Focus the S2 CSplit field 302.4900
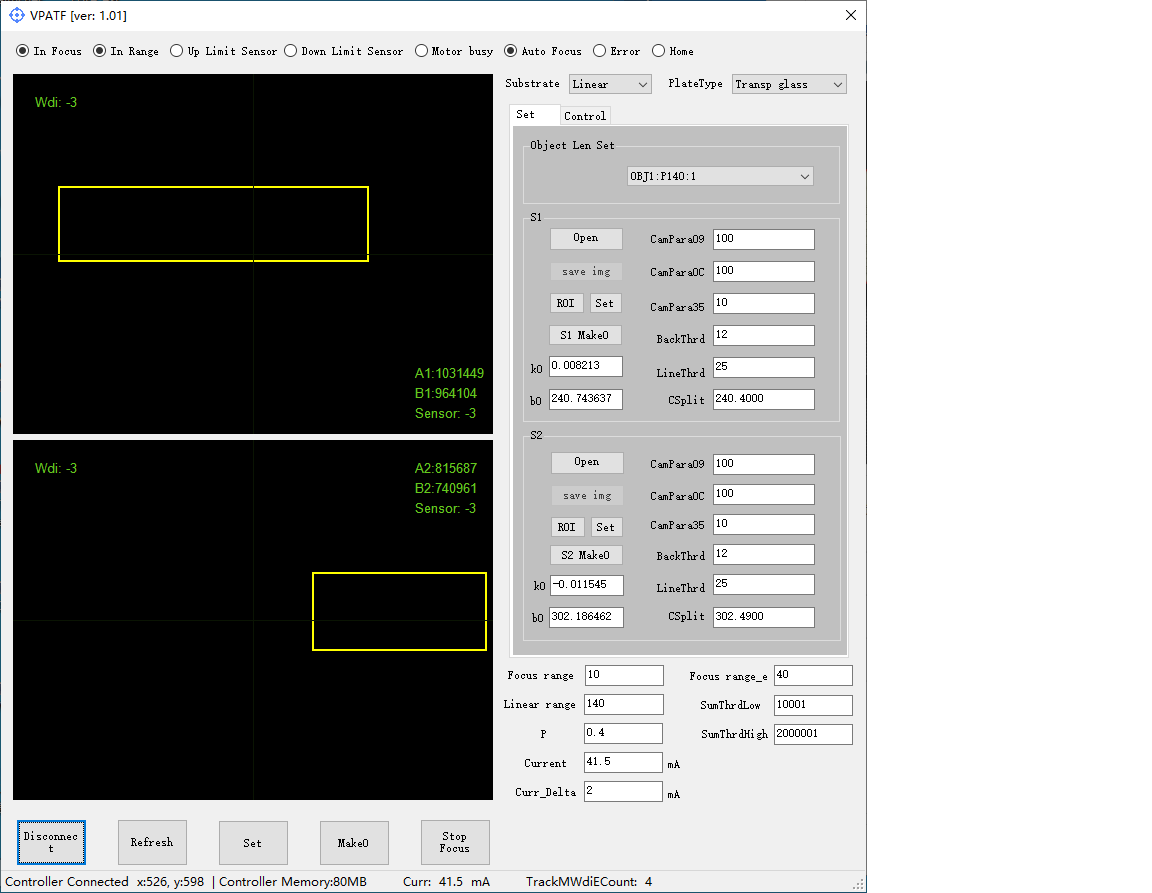The image size is (1152, 893). [763, 617]
